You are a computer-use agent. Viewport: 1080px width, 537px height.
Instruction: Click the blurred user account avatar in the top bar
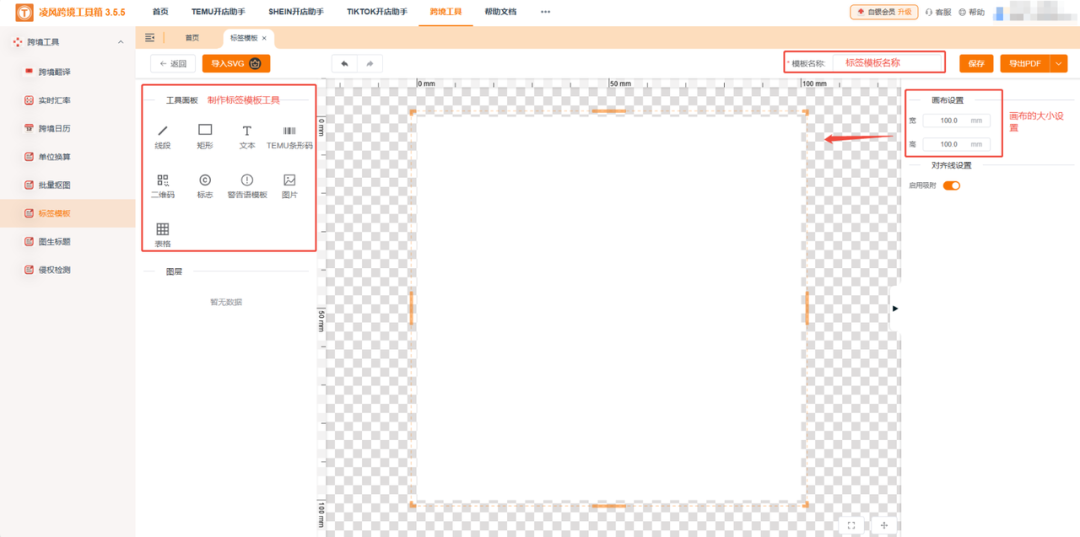click(x=998, y=12)
